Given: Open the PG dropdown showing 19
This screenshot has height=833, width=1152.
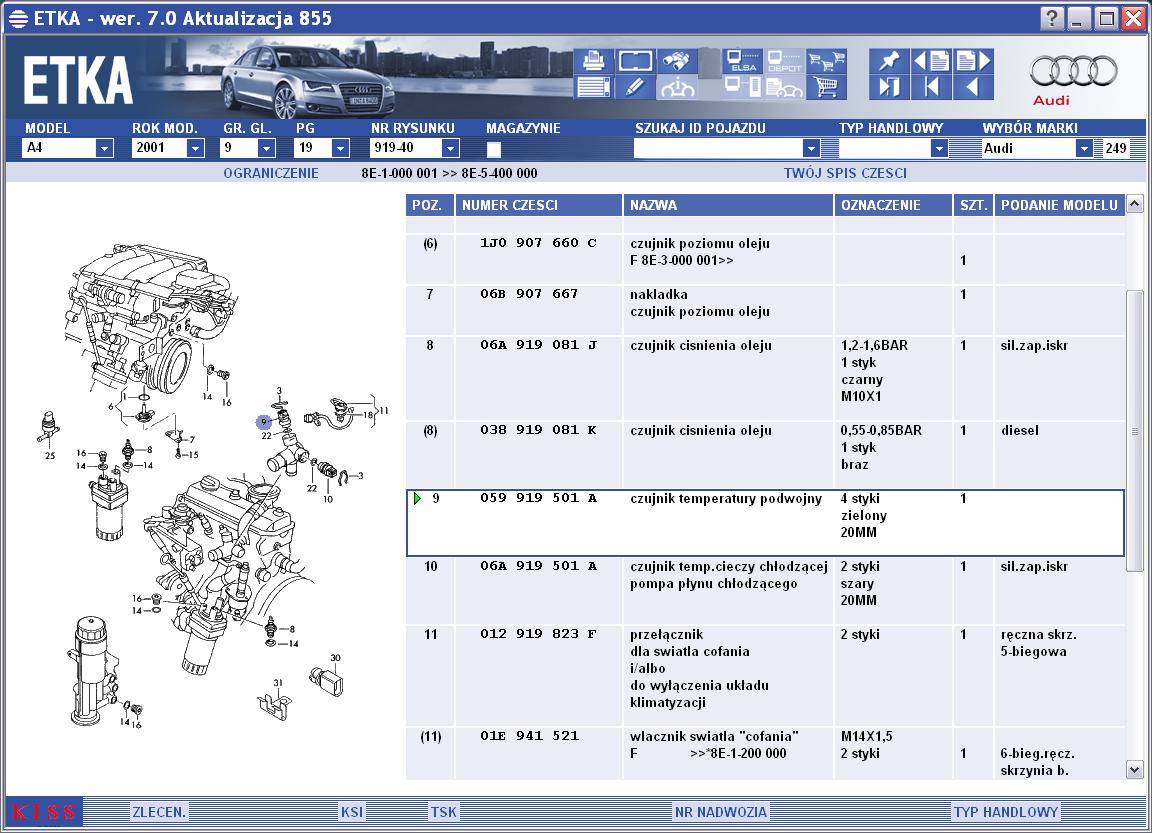Looking at the screenshot, I should click(x=339, y=148).
